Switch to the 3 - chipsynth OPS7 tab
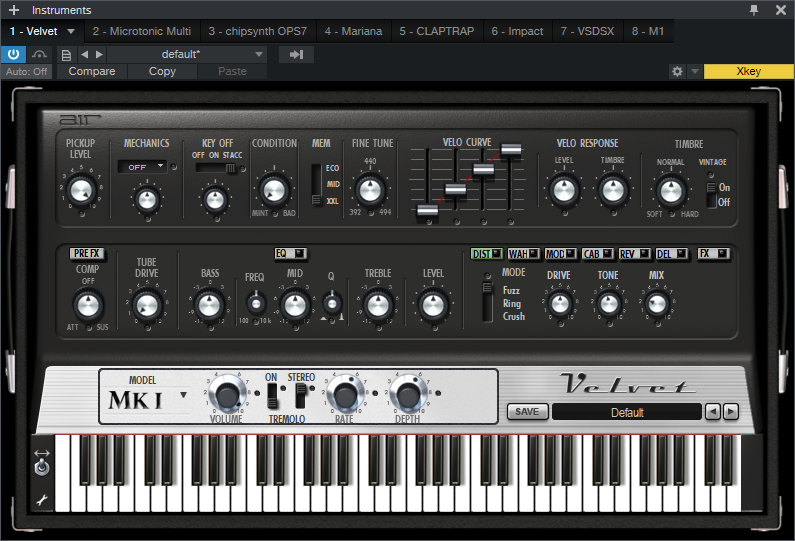The image size is (795, 541). (x=258, y=31)
